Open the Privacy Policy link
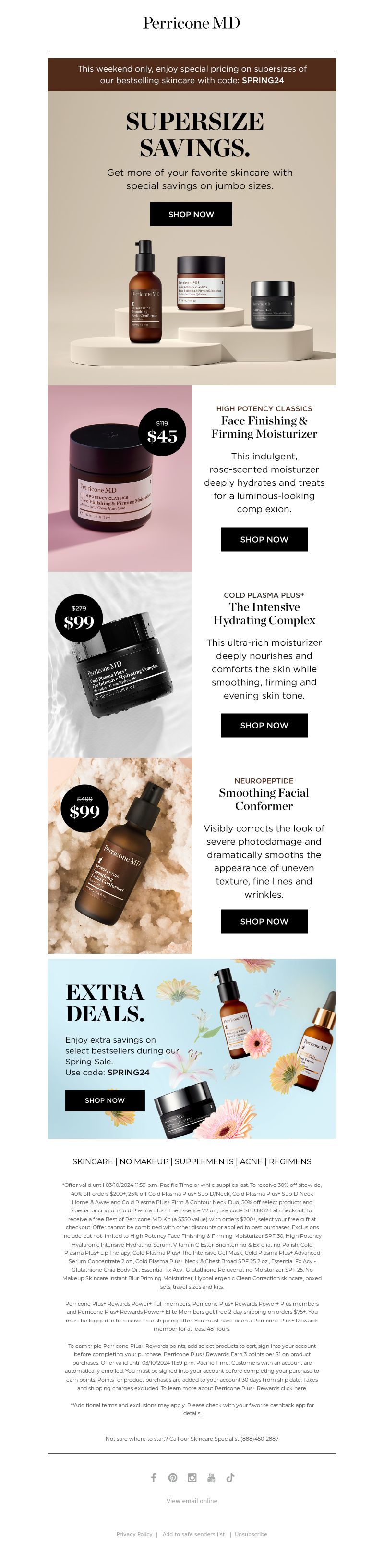The height and width of the screenshot is (1568, 384). [x=134, y=1534]
